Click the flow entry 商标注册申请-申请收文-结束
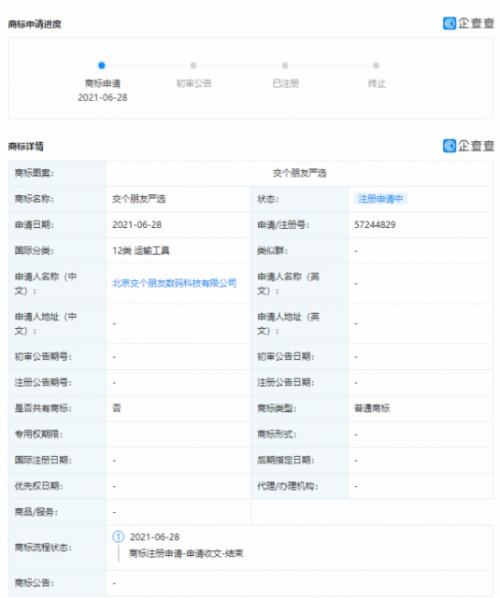 click(x=186, y=553)
